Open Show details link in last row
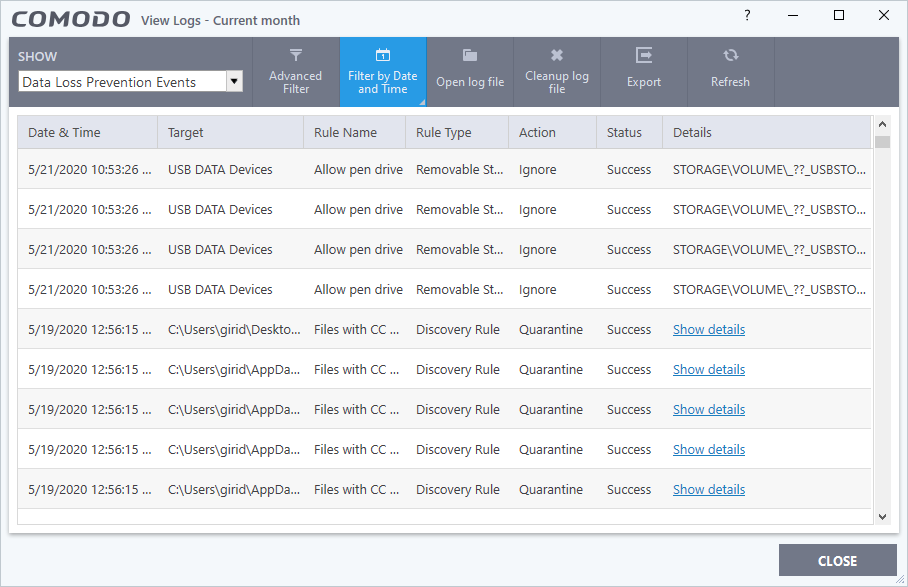The height and width of the screenshot is (587, 908). [x=709, y=490]
